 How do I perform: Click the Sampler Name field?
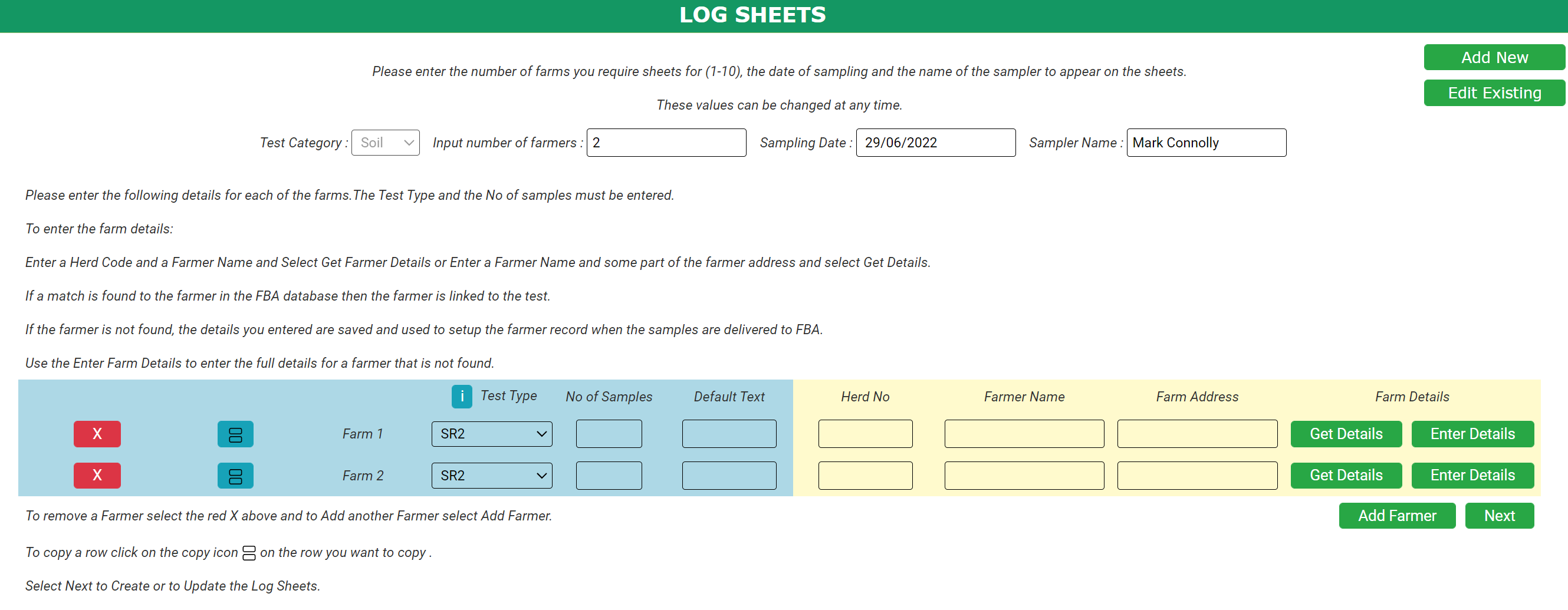pos(1207,142)
